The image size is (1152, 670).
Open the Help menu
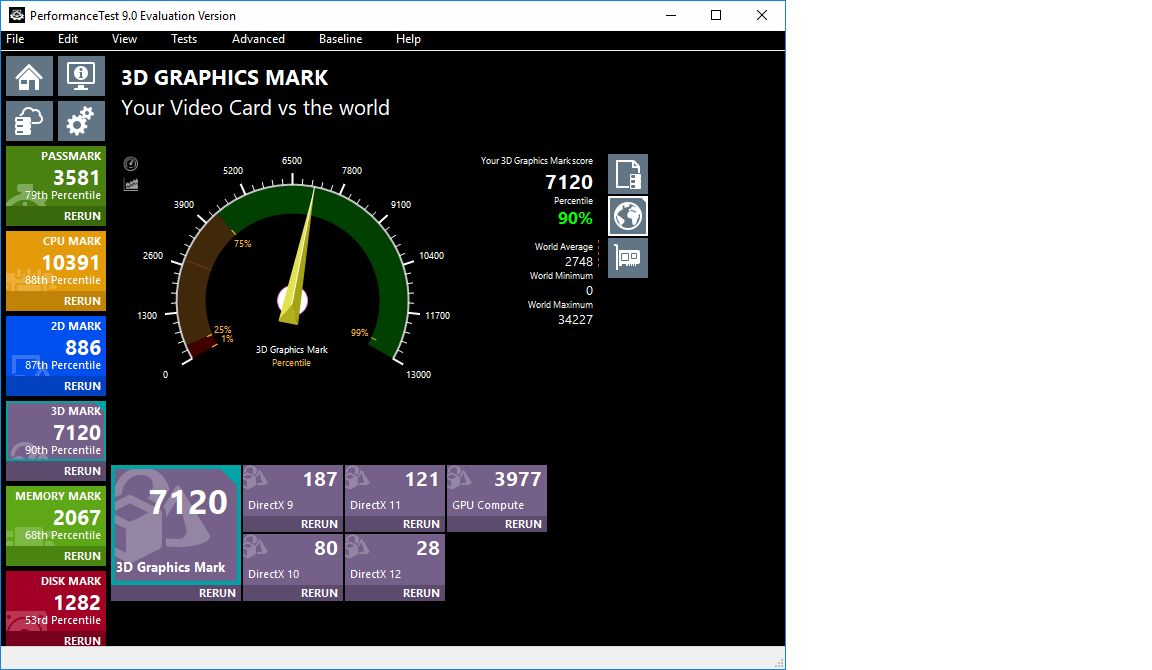[408, 39]
